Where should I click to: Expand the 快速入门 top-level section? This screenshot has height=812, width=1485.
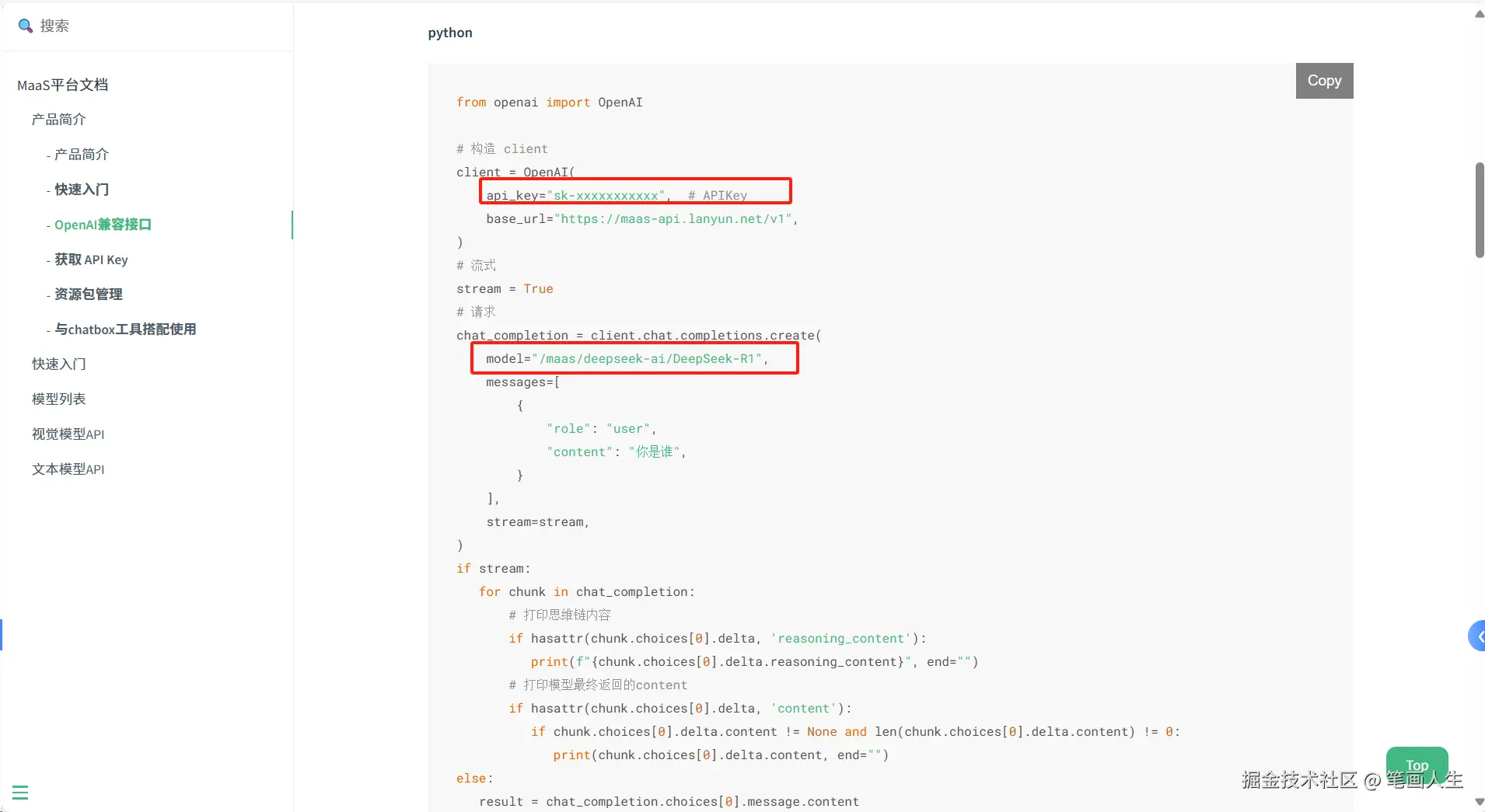tap(58, 364)
